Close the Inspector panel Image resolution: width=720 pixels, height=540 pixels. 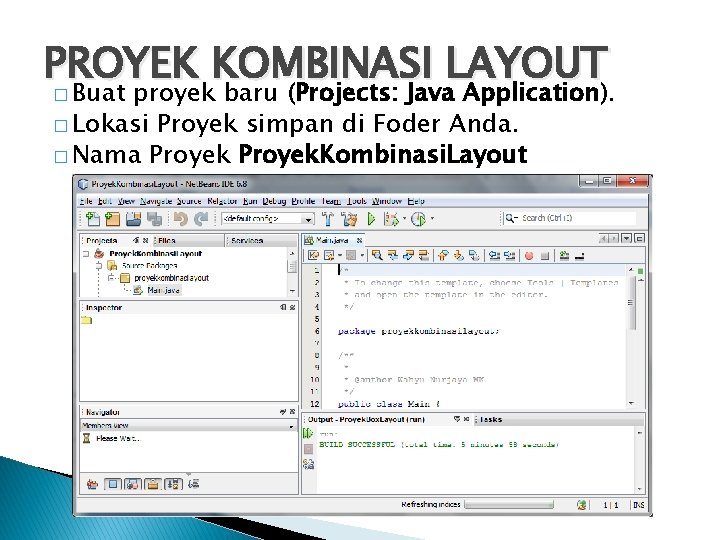pyautogui.click(x=292, y=307)
